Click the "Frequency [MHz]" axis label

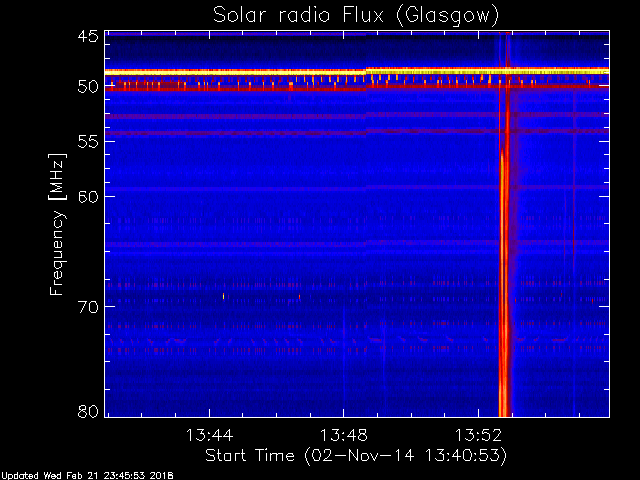click(x=57, y=224)
